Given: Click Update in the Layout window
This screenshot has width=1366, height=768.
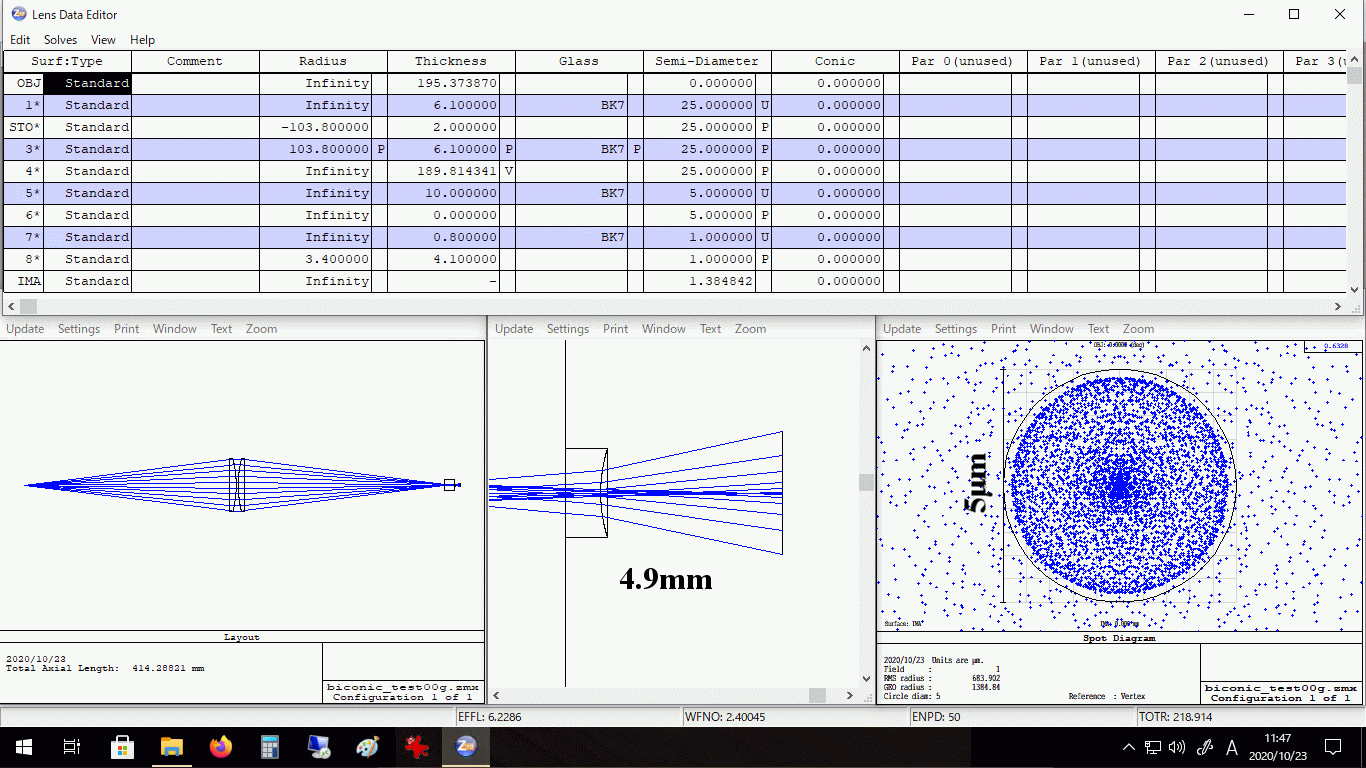Looking at the screenshot, I should tap(25, 329).
